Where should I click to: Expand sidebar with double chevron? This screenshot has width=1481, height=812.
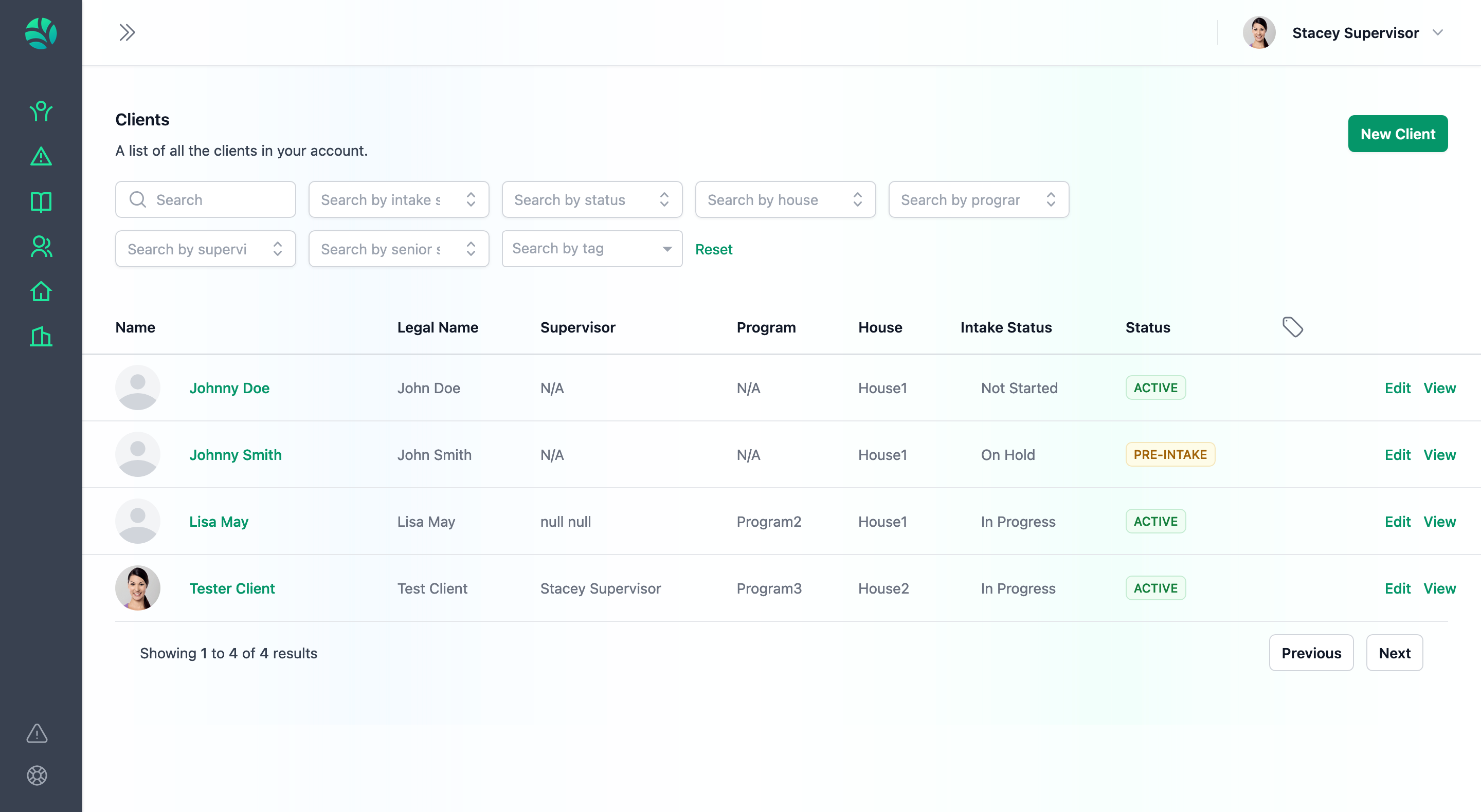pos(127,32)
